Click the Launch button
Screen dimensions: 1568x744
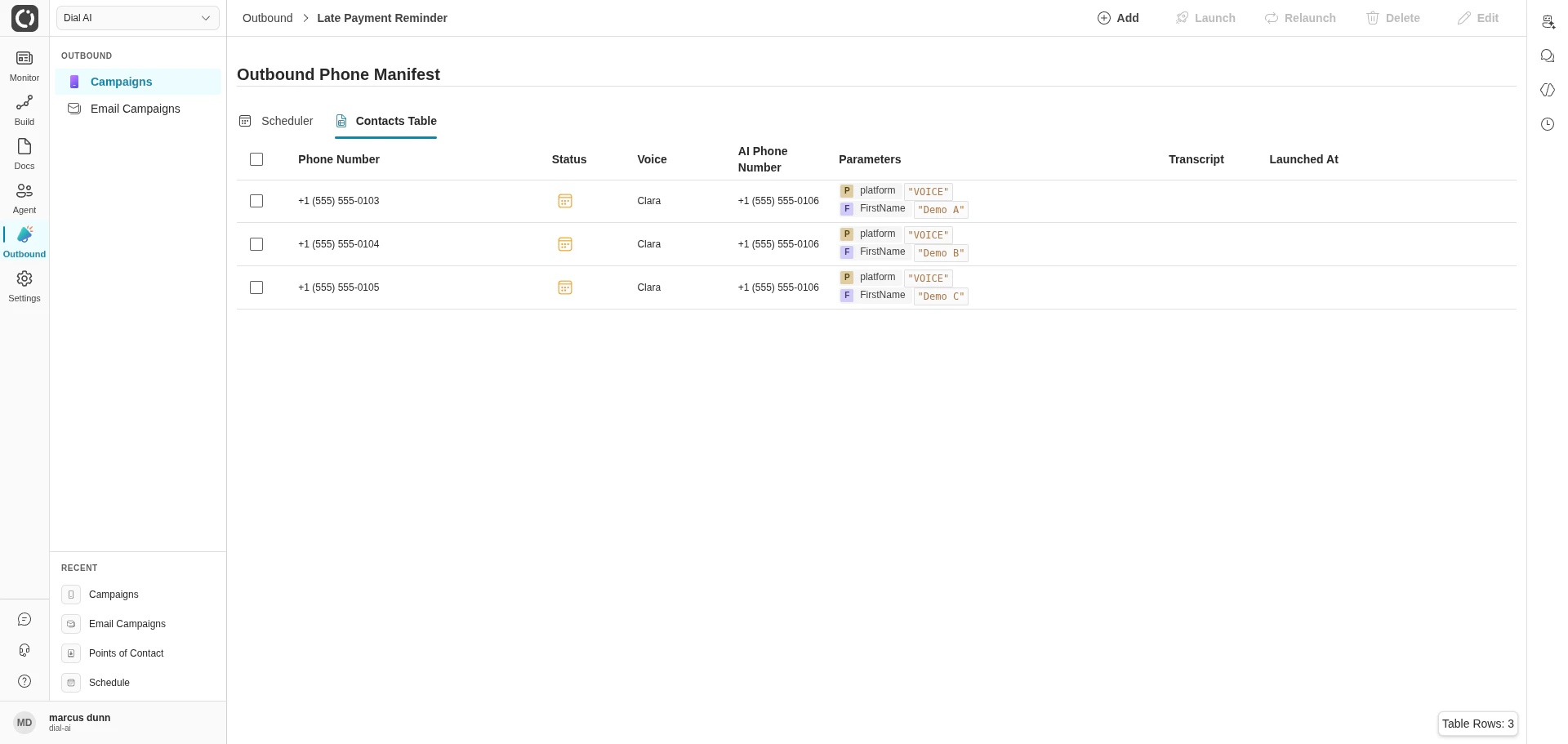1205,18
